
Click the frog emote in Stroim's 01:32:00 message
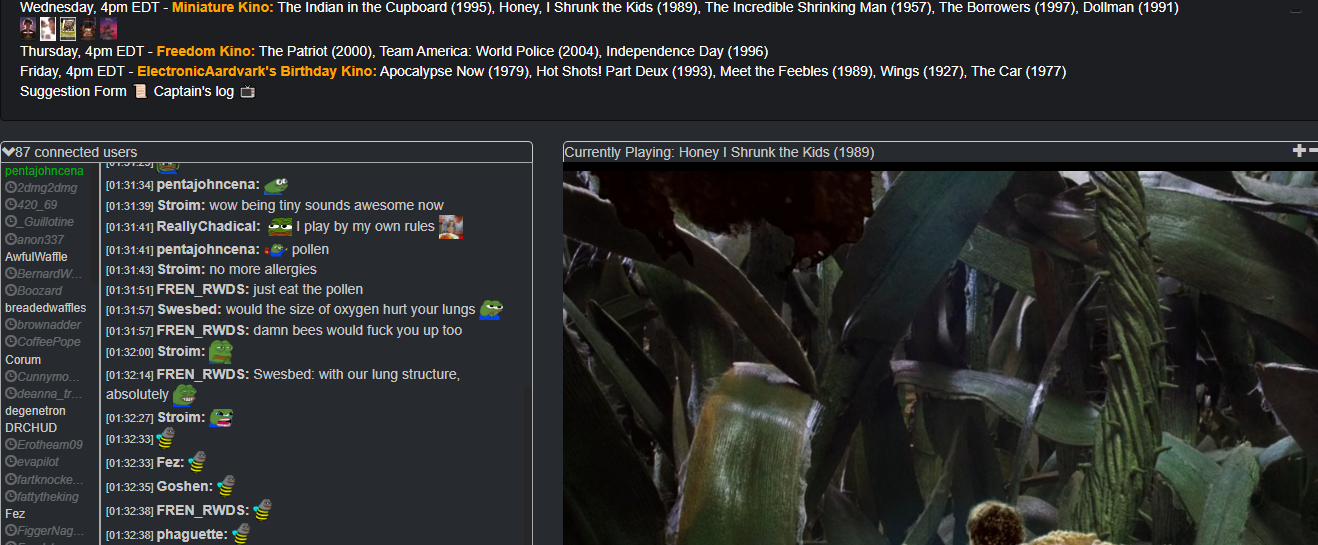(x=220, y=351)
